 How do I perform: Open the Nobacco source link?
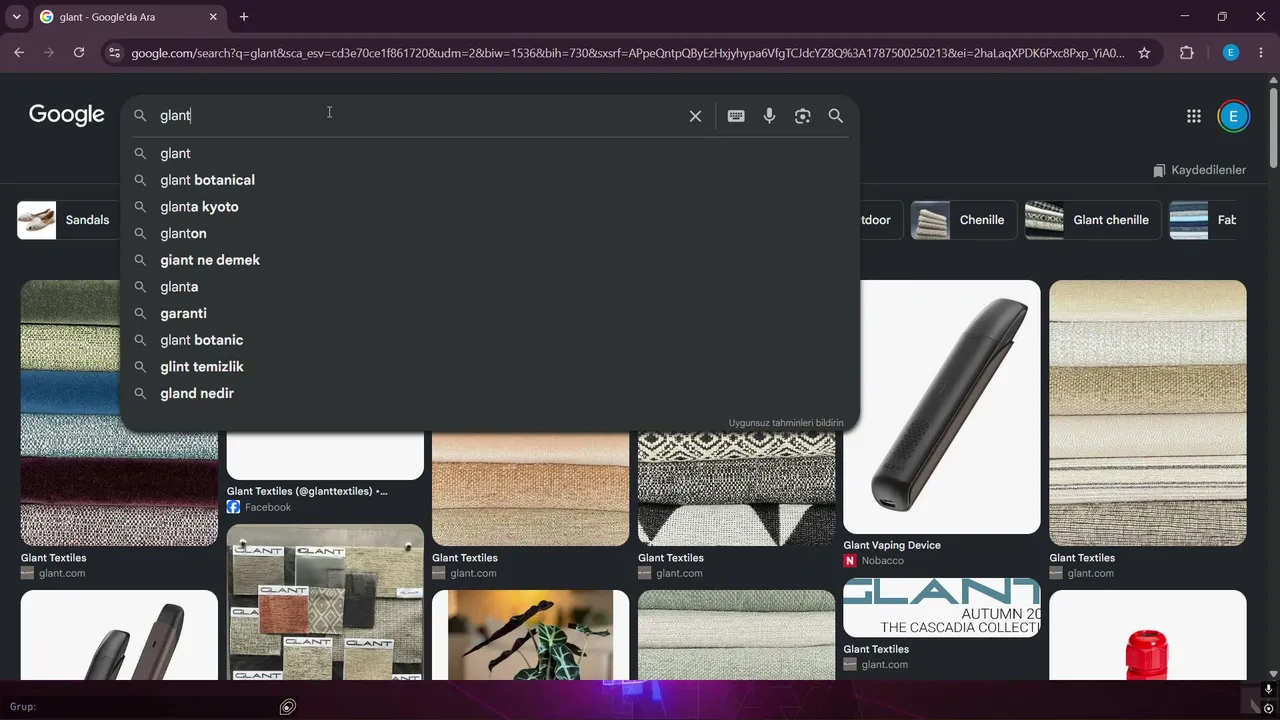883,561
